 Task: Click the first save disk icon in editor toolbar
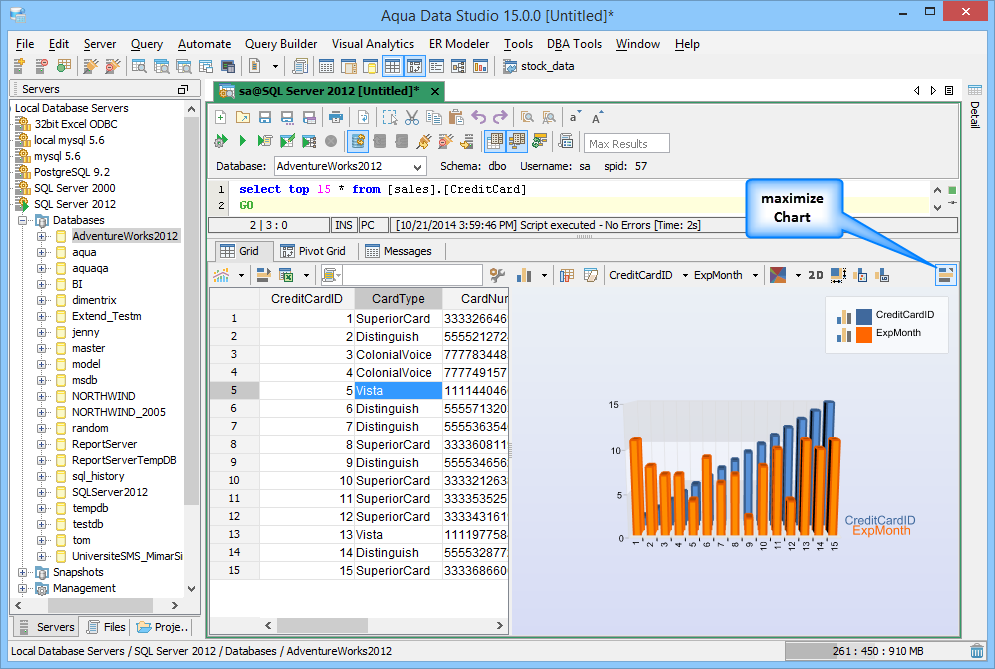pyautogui.click(x=265, y=117)
